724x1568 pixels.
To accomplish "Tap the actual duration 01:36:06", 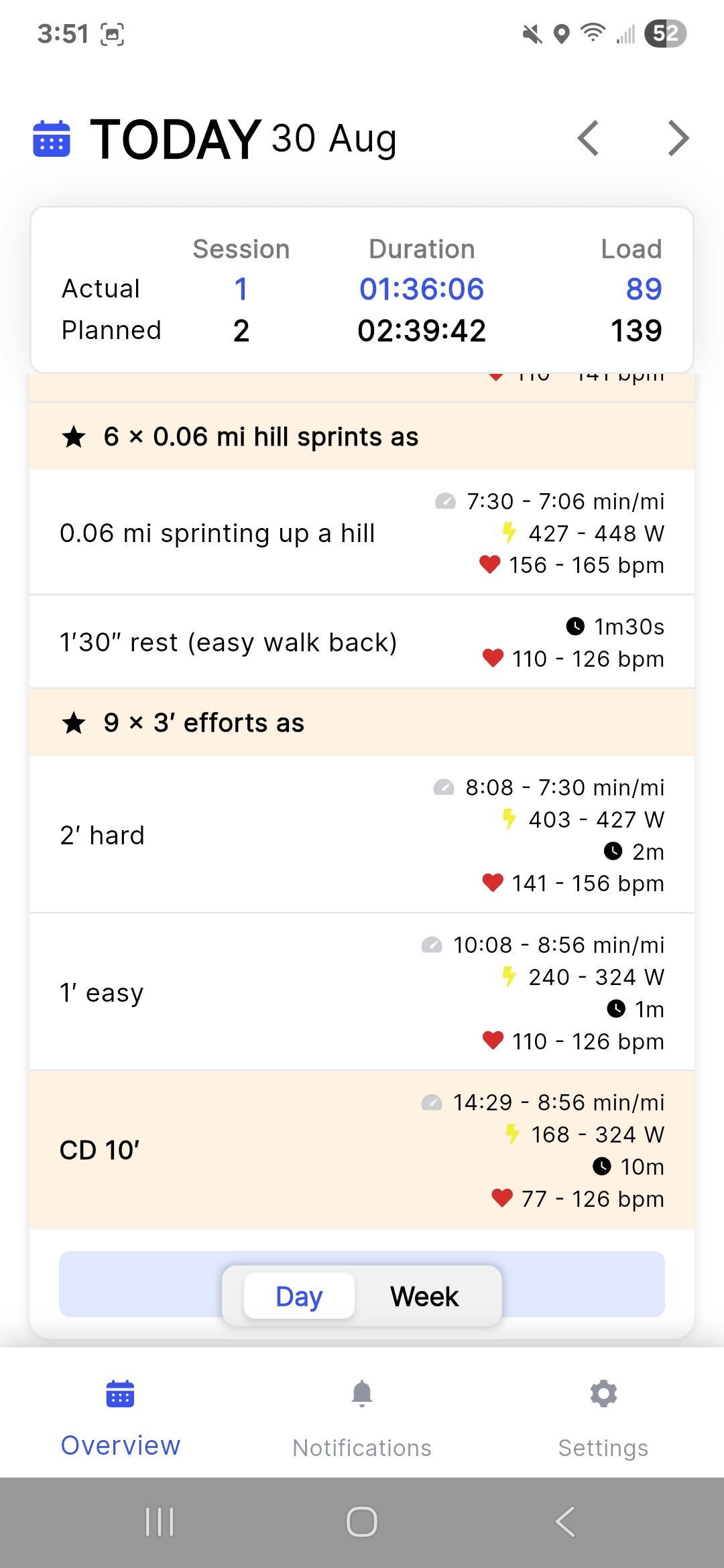I will pyautogui.click(x=421, y=289).
